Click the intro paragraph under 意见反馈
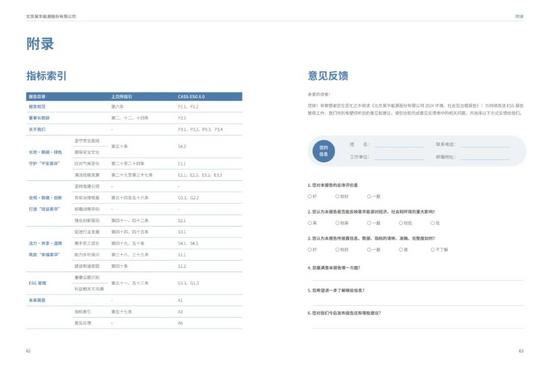 416,109
